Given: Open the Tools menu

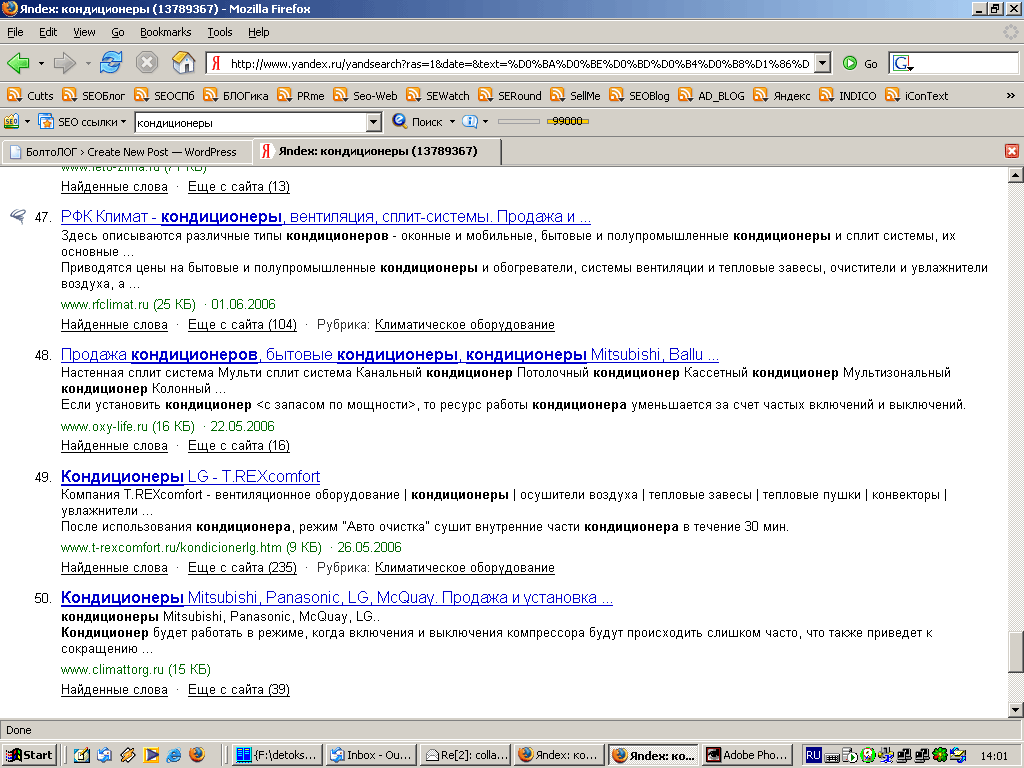Looking at the screenshot, I should coord(219,32).
